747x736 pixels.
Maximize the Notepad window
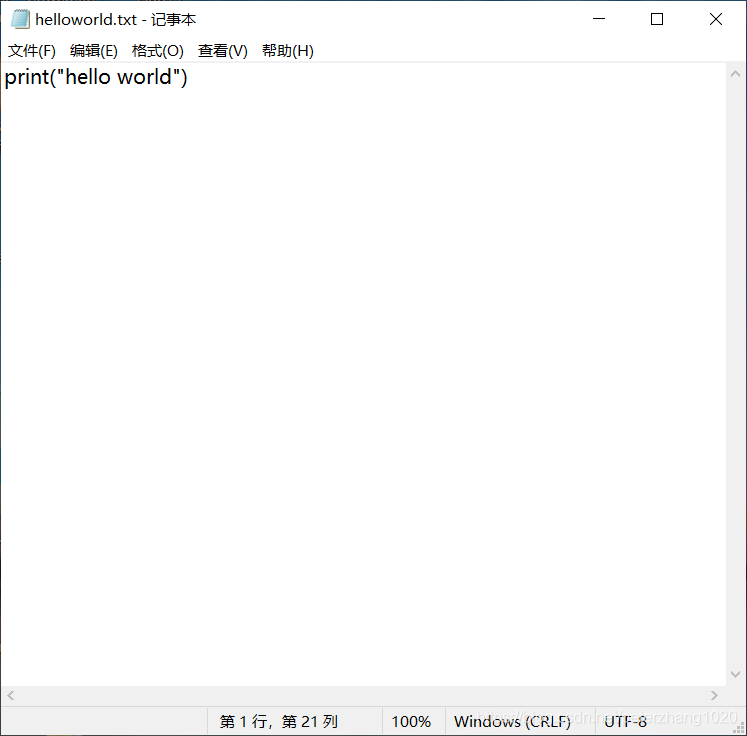[x=657, y=19]
